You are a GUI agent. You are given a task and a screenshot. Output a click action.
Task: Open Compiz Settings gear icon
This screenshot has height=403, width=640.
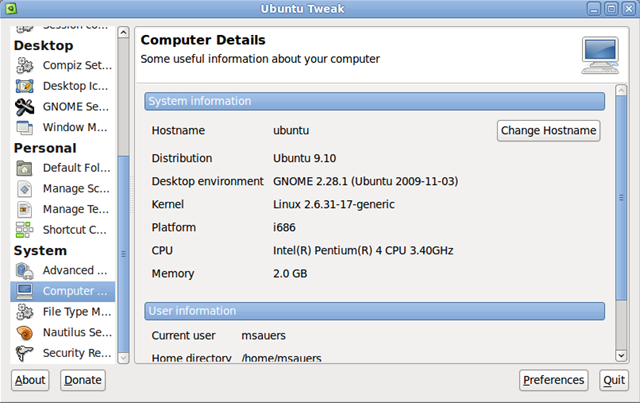click(x=24, y=65)
